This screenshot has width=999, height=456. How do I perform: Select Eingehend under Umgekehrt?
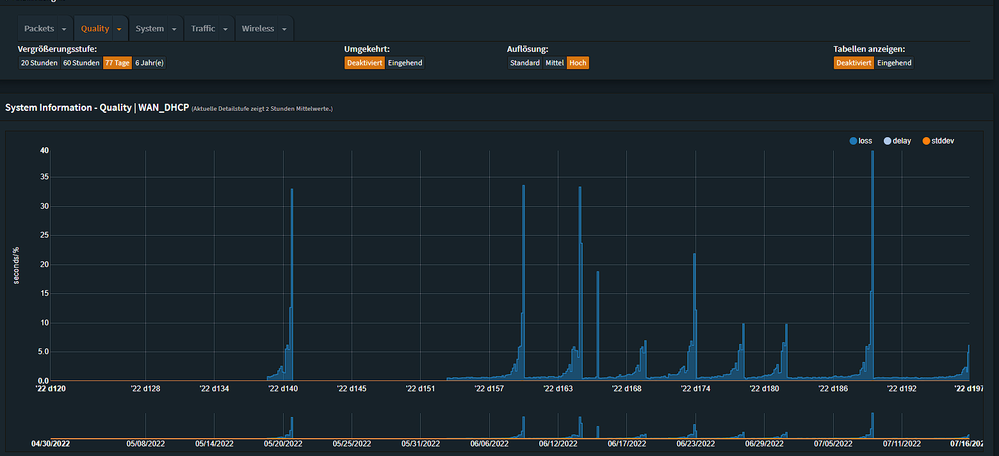pyautogui.click(x=405, y=63)
